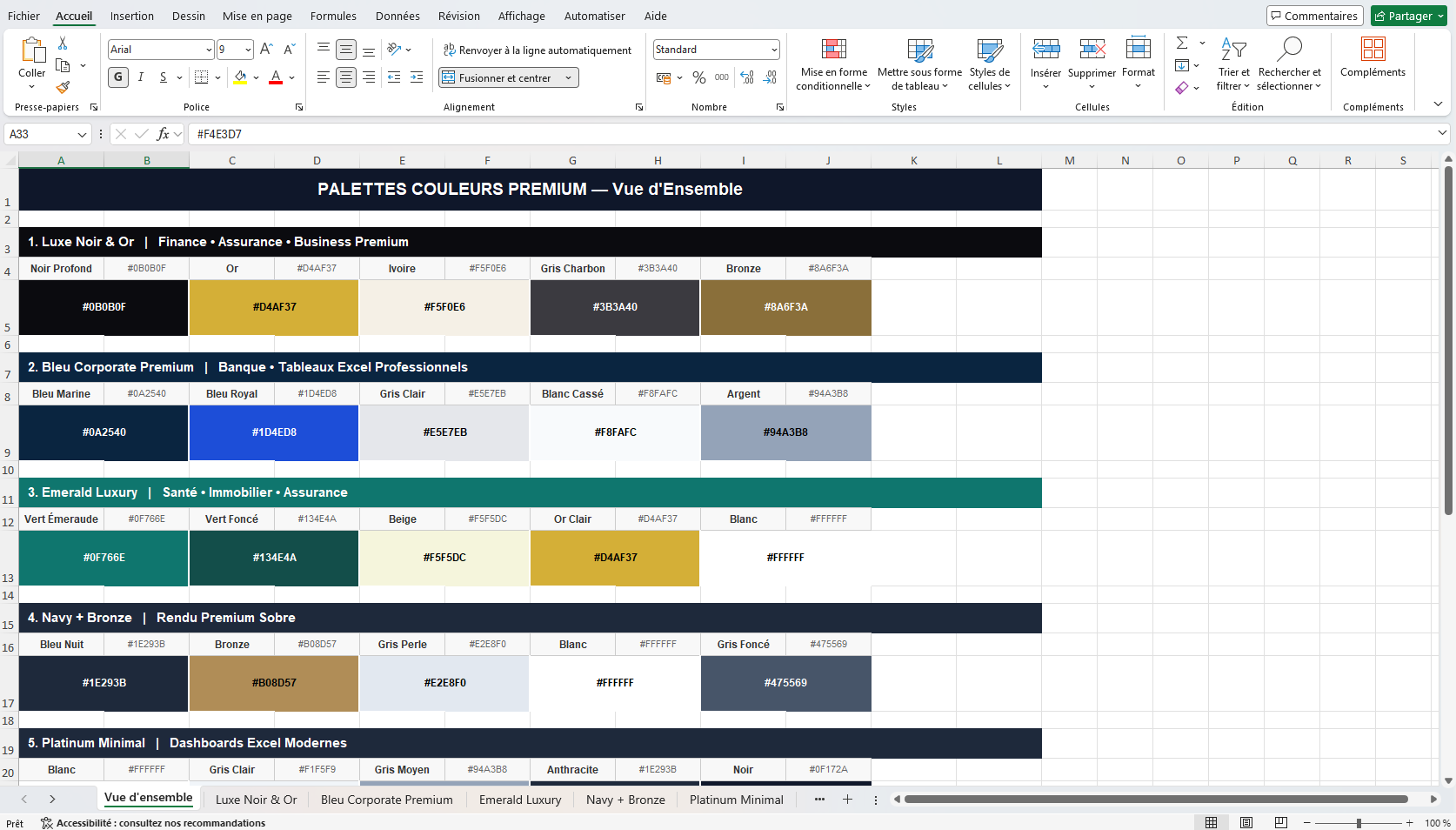This screenshot has height=830, width=1456.
Task: Click the thousands separator 000 icon
Action: click(722, 77)
